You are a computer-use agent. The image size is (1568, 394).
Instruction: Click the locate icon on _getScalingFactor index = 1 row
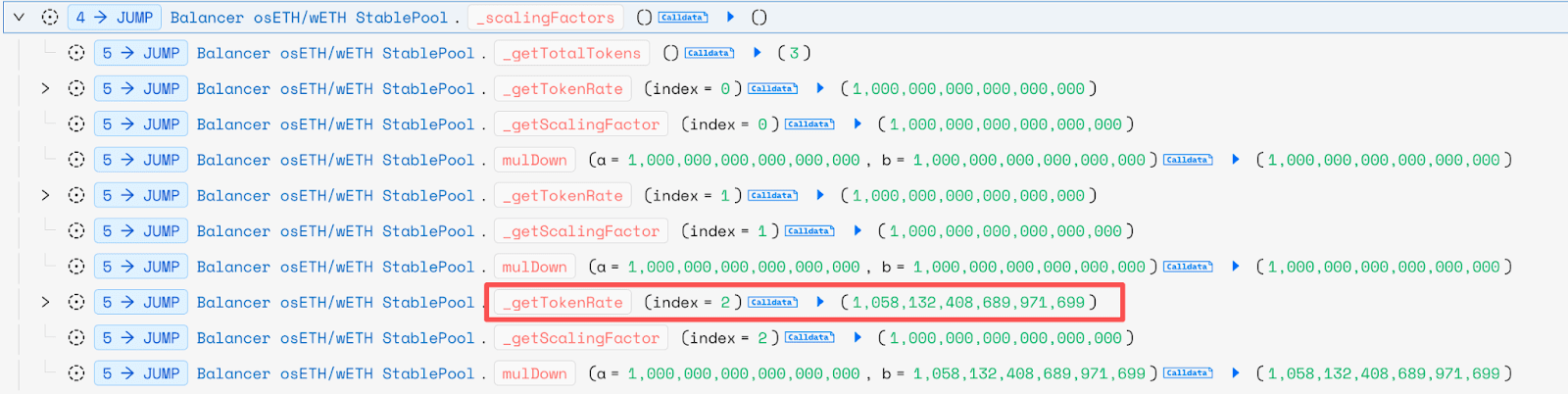pos(76,231)
